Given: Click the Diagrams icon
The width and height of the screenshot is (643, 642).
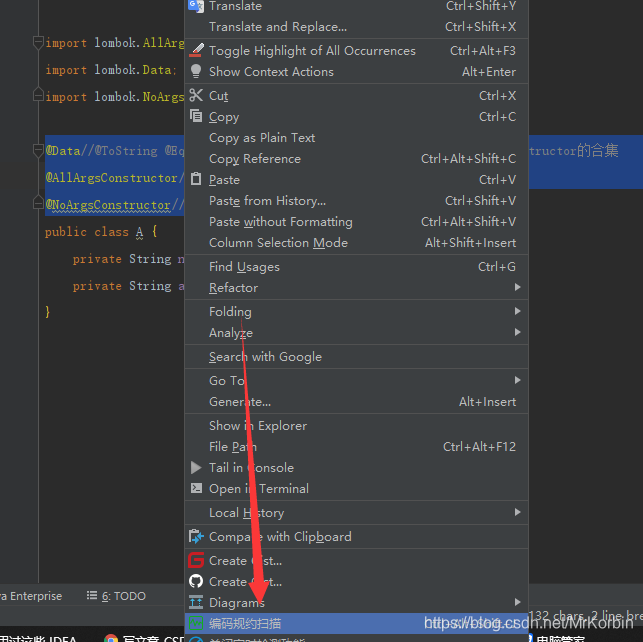Looking at the screenshot, I should (196, 602).
